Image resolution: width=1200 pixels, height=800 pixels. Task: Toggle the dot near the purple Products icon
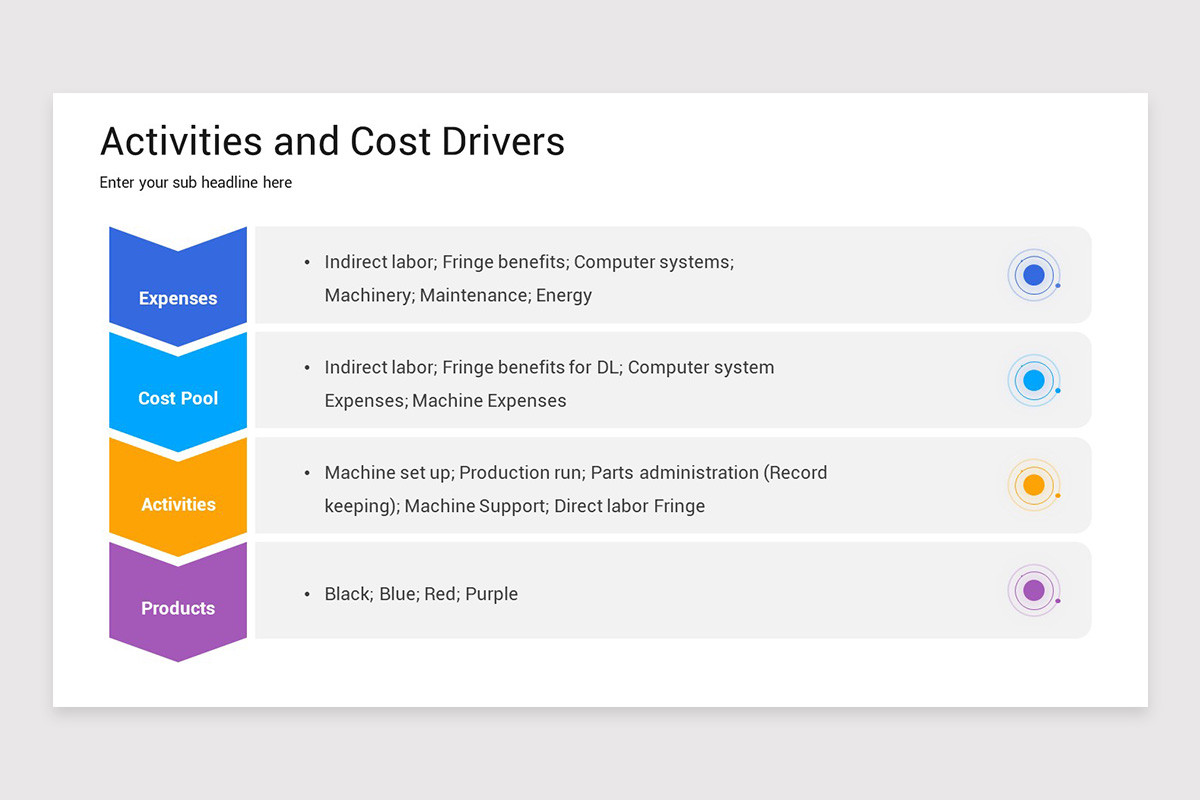tap(1056, 602)
